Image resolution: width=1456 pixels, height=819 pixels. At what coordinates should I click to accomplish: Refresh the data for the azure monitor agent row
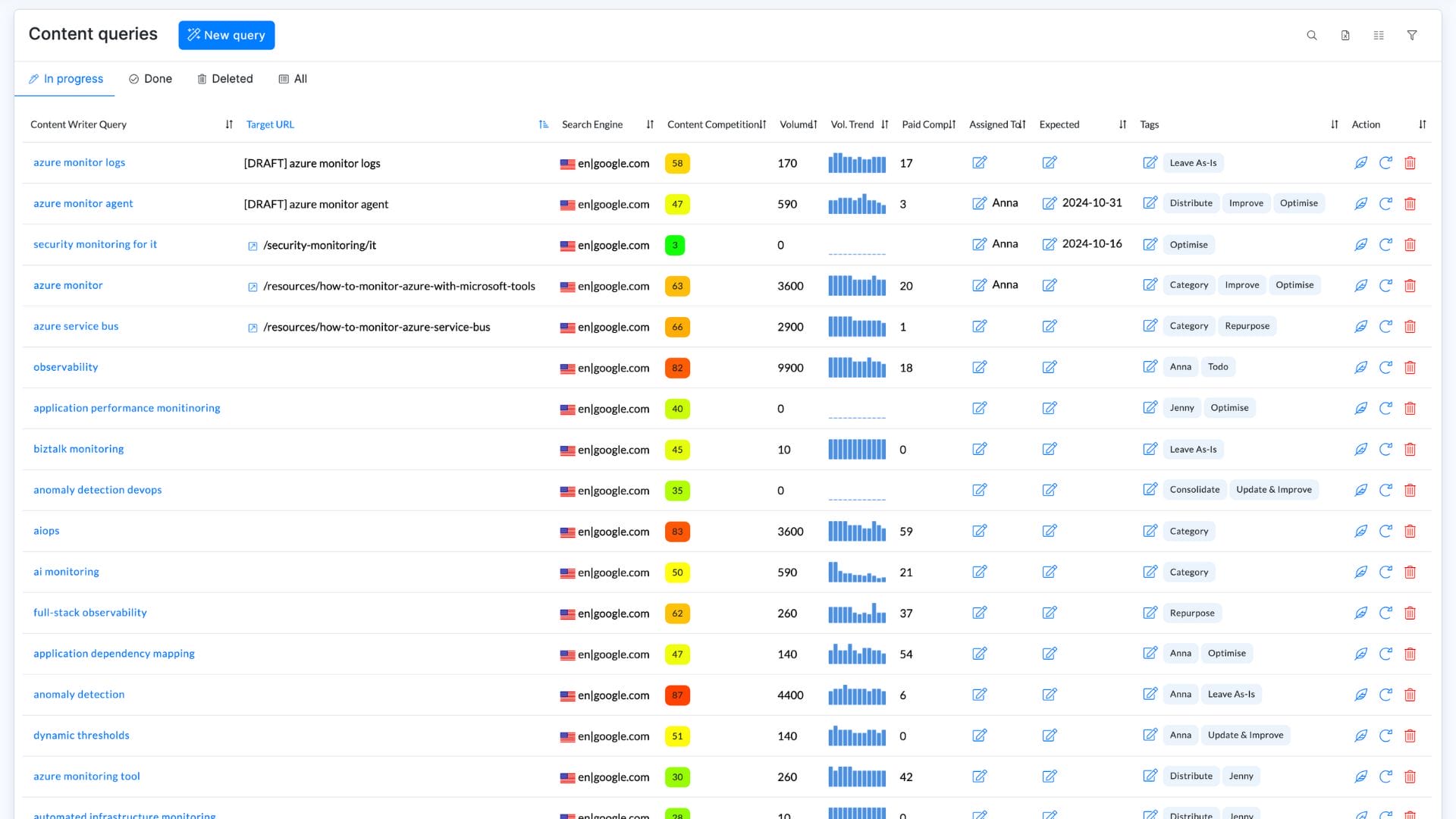pos(1385,204)
